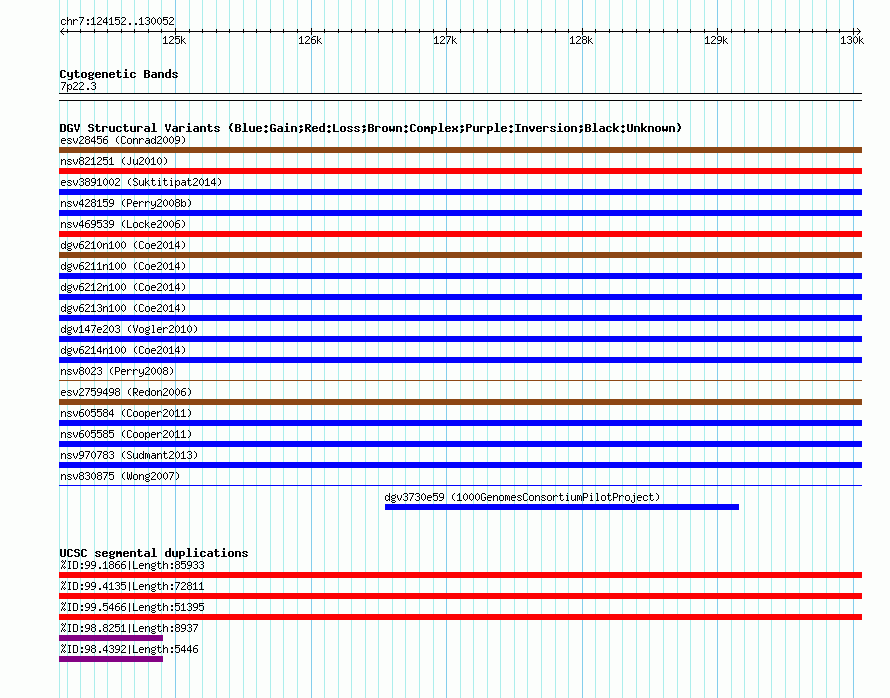Click the 125k ruler tick label
The image size is (890, 698).
pos(174,40)
